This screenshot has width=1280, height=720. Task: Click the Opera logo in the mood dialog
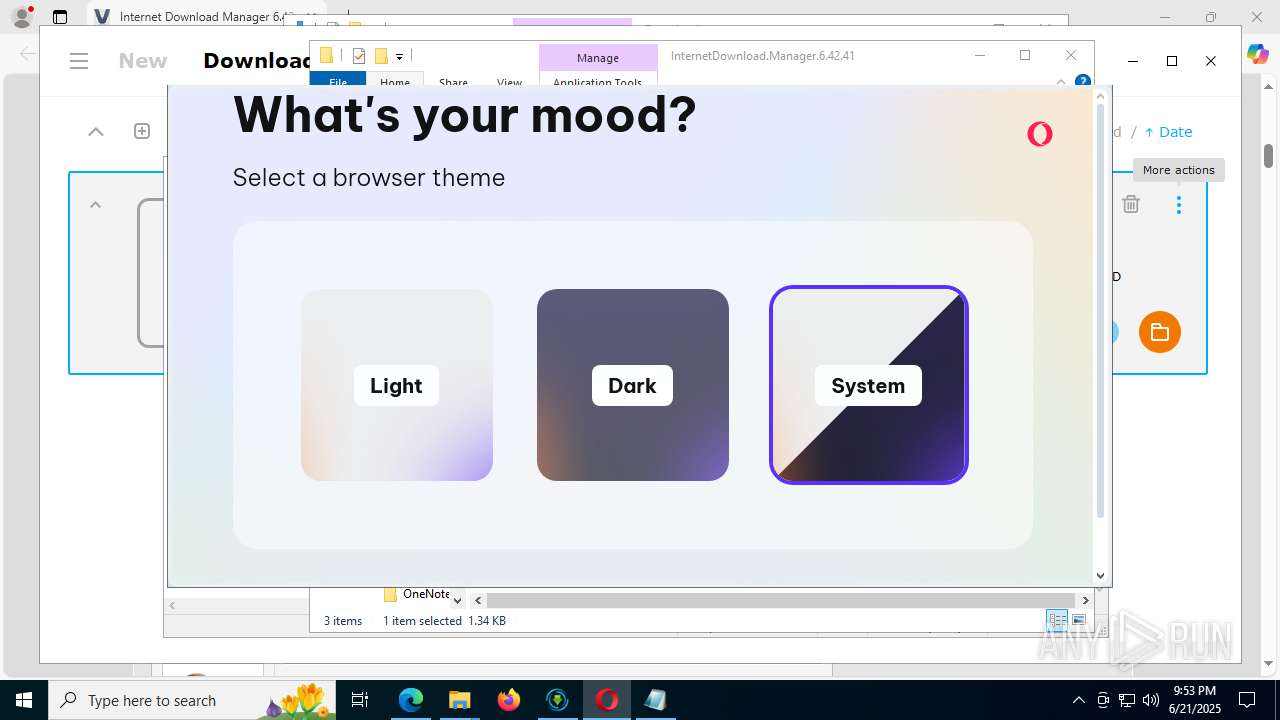click(1040, 134)
